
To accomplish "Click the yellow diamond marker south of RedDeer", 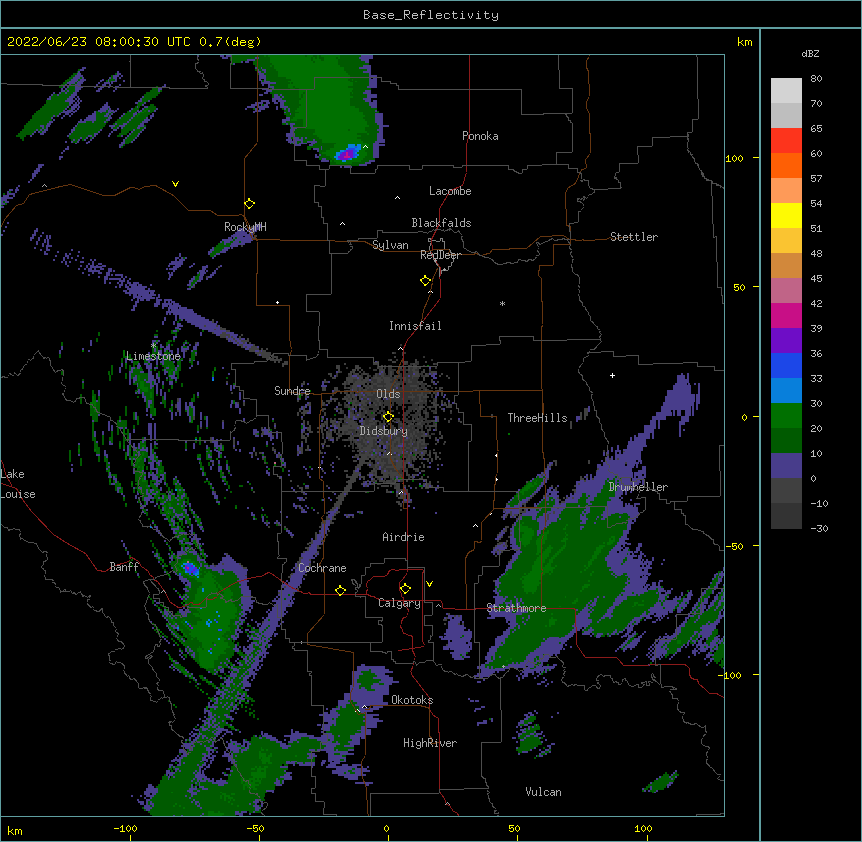I will click(426, 281).
